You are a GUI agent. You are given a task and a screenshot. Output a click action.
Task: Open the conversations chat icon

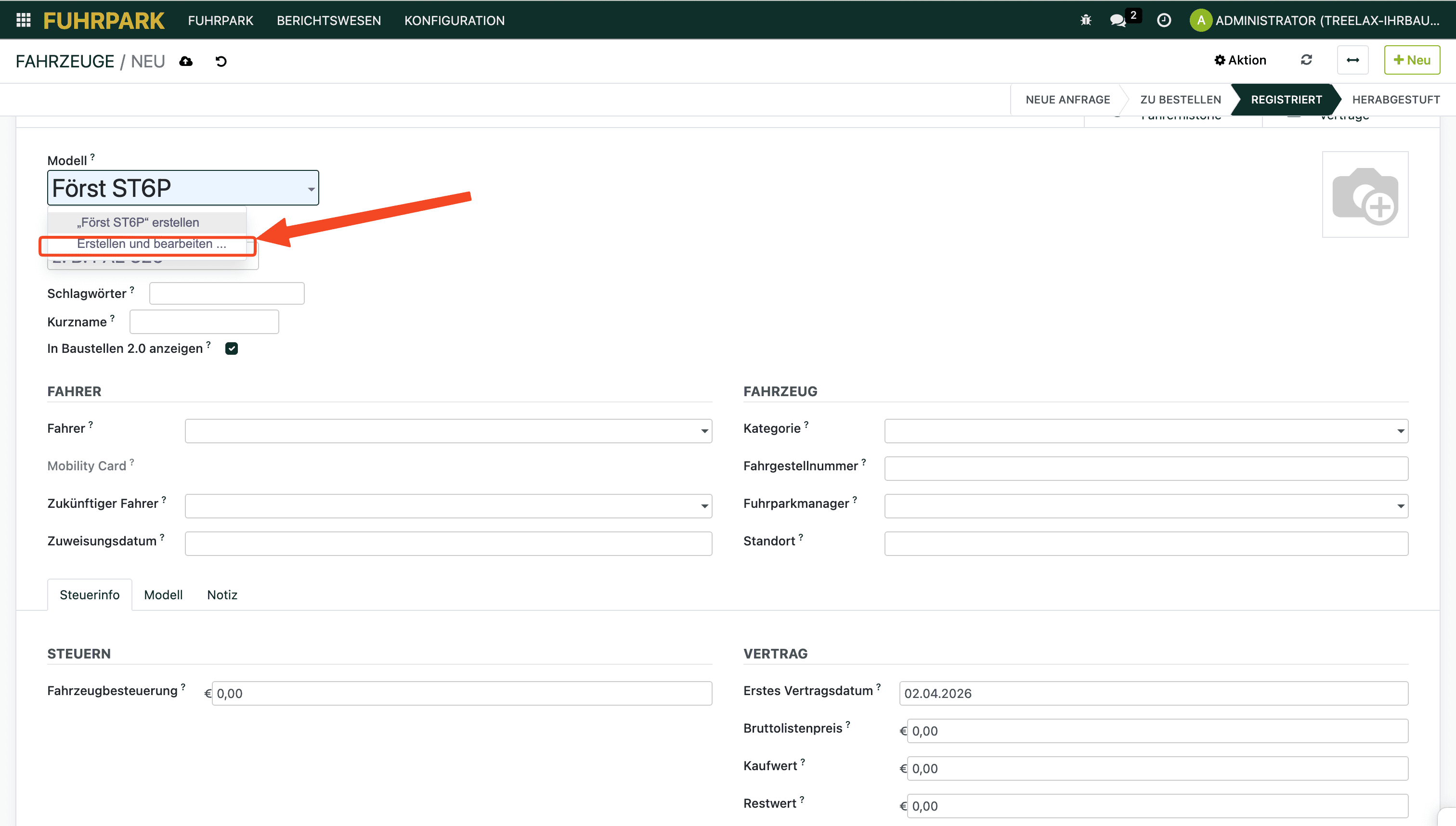[x=1117, y=20]
